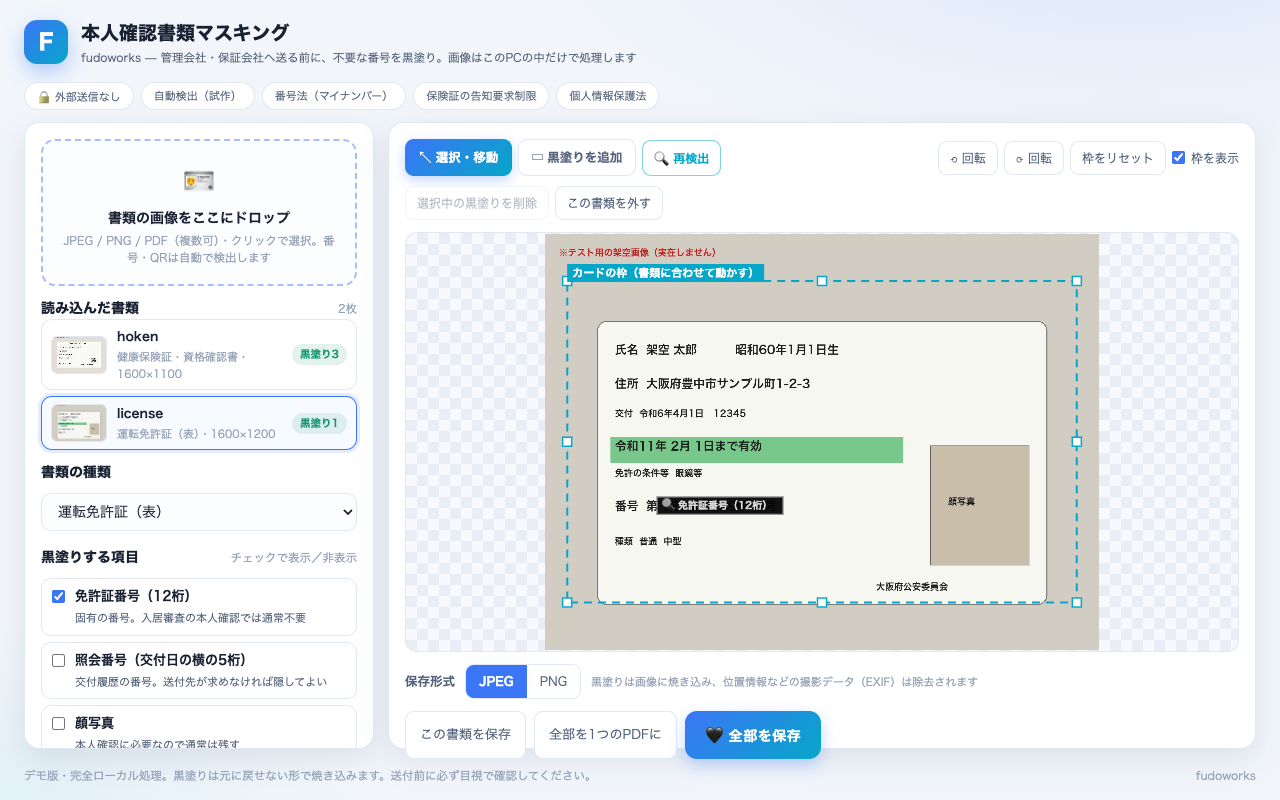Click the top-left handle of the card frame

pos(567,281)
